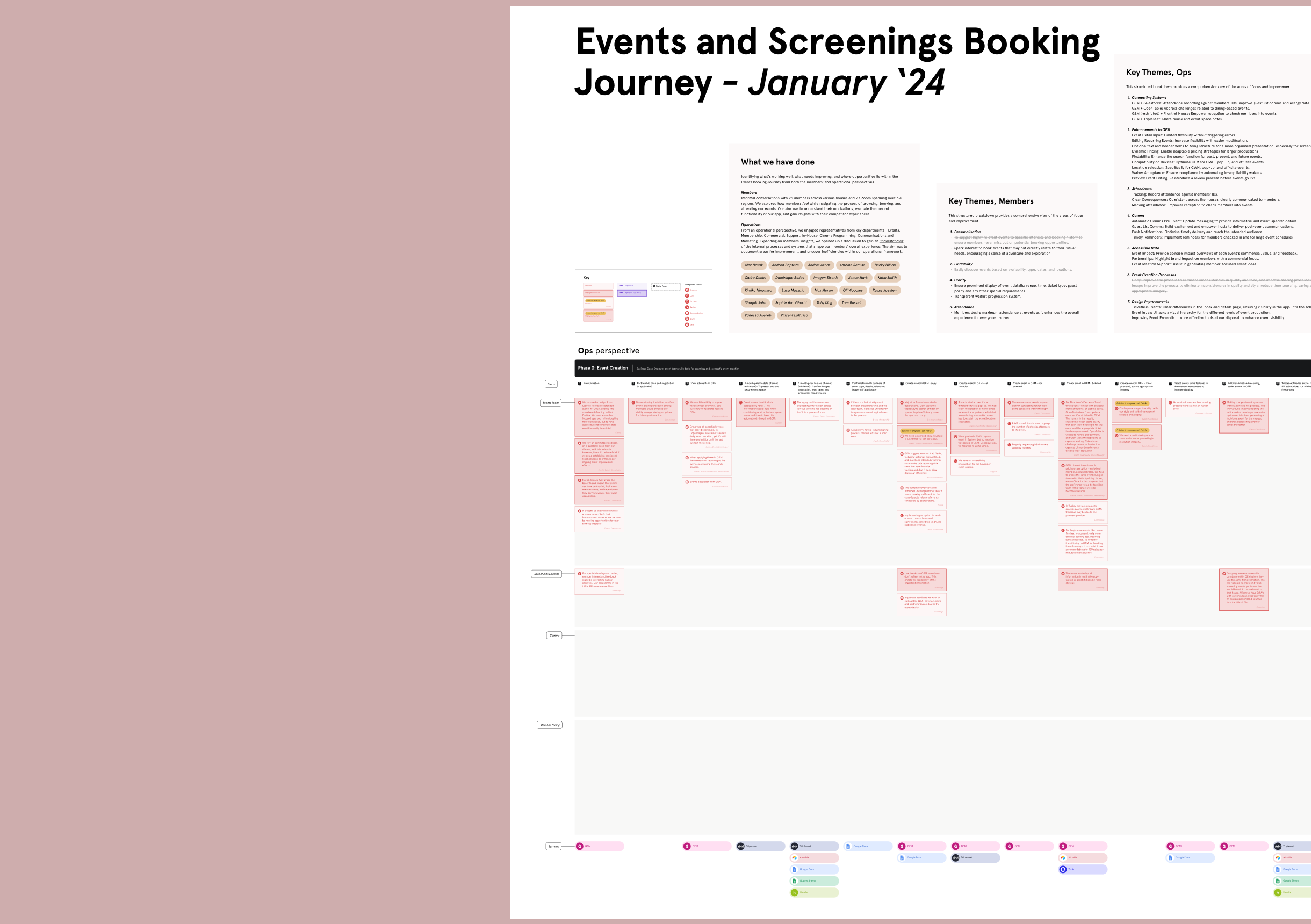Select the purple Highlighted Opportunity swatch in Key
Screen dimensions: 1311x924
(x=632, y=293)
